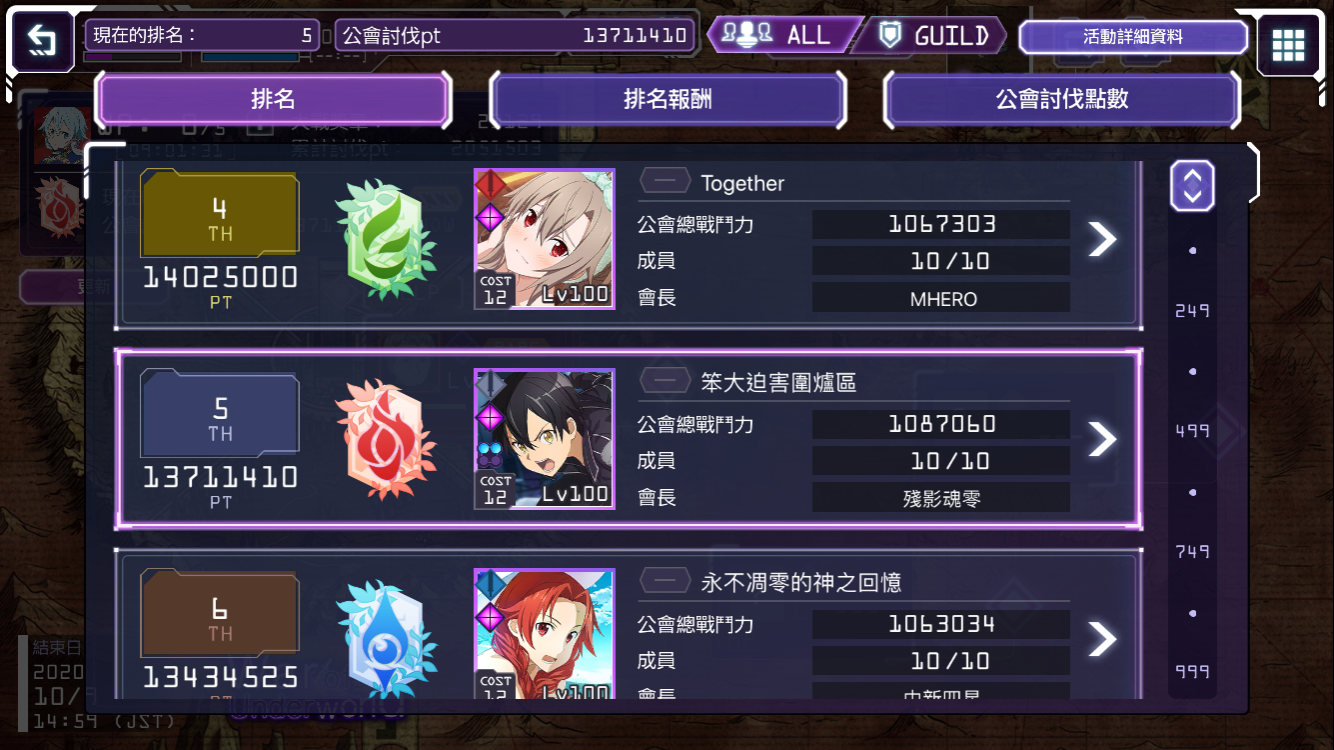1334x750 pixels.
Task: Toggle ranking filter to ALL
Action: pyautogui.click(x=784, y=36)
